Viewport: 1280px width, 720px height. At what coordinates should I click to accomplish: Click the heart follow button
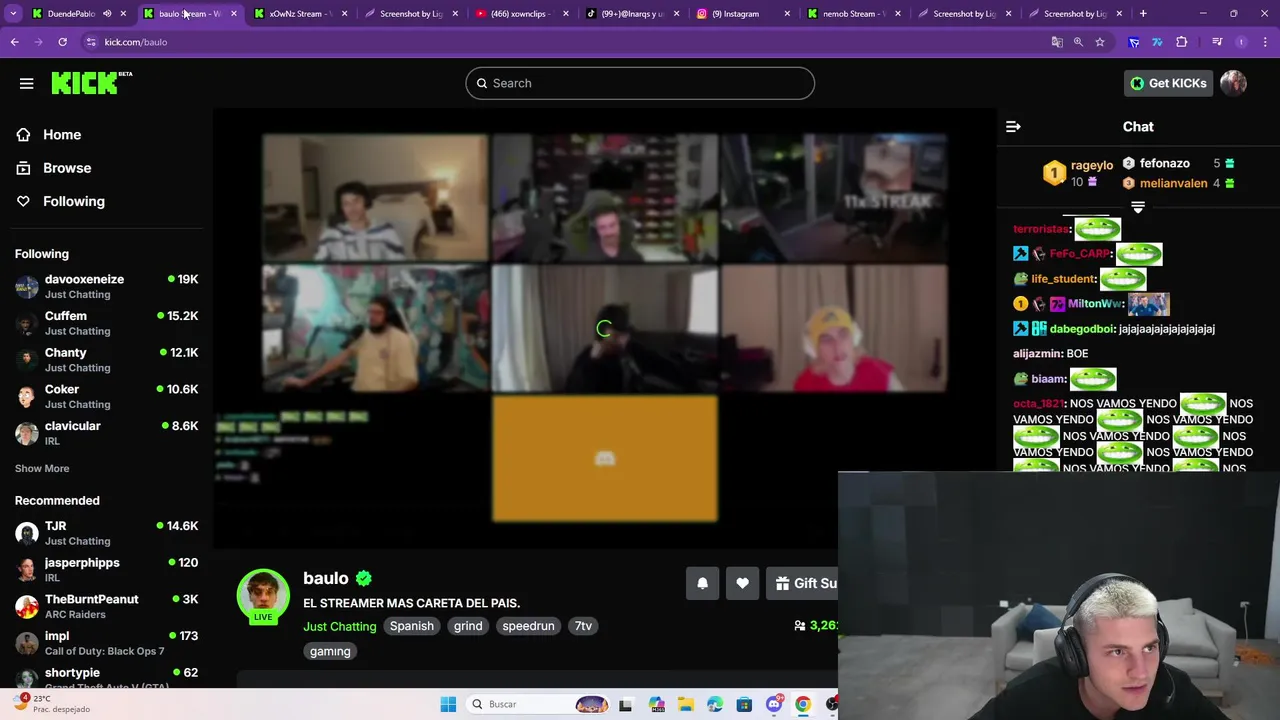[x=742, y=583]
